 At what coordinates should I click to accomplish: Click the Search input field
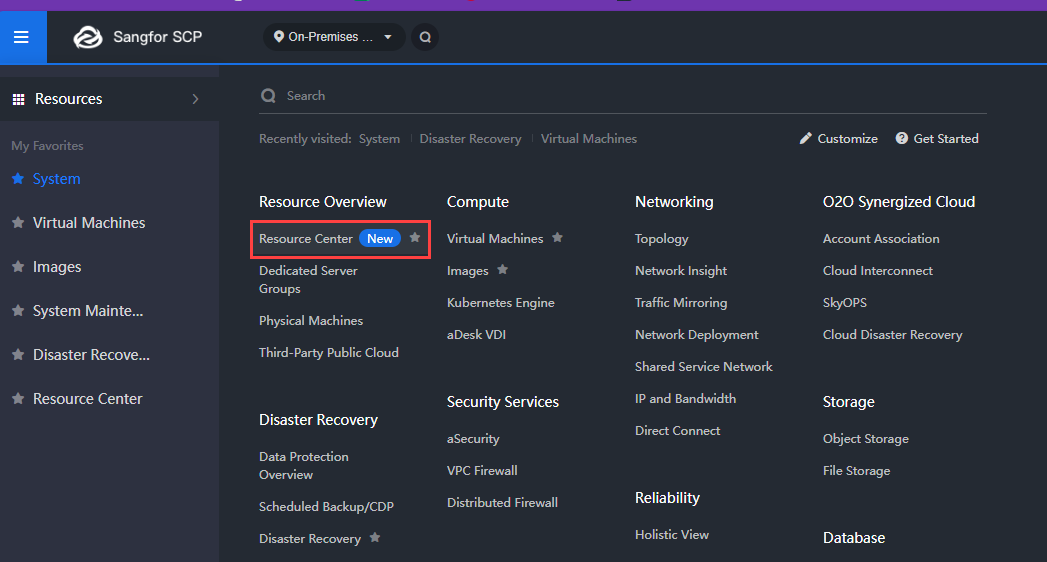coord(622,96)
